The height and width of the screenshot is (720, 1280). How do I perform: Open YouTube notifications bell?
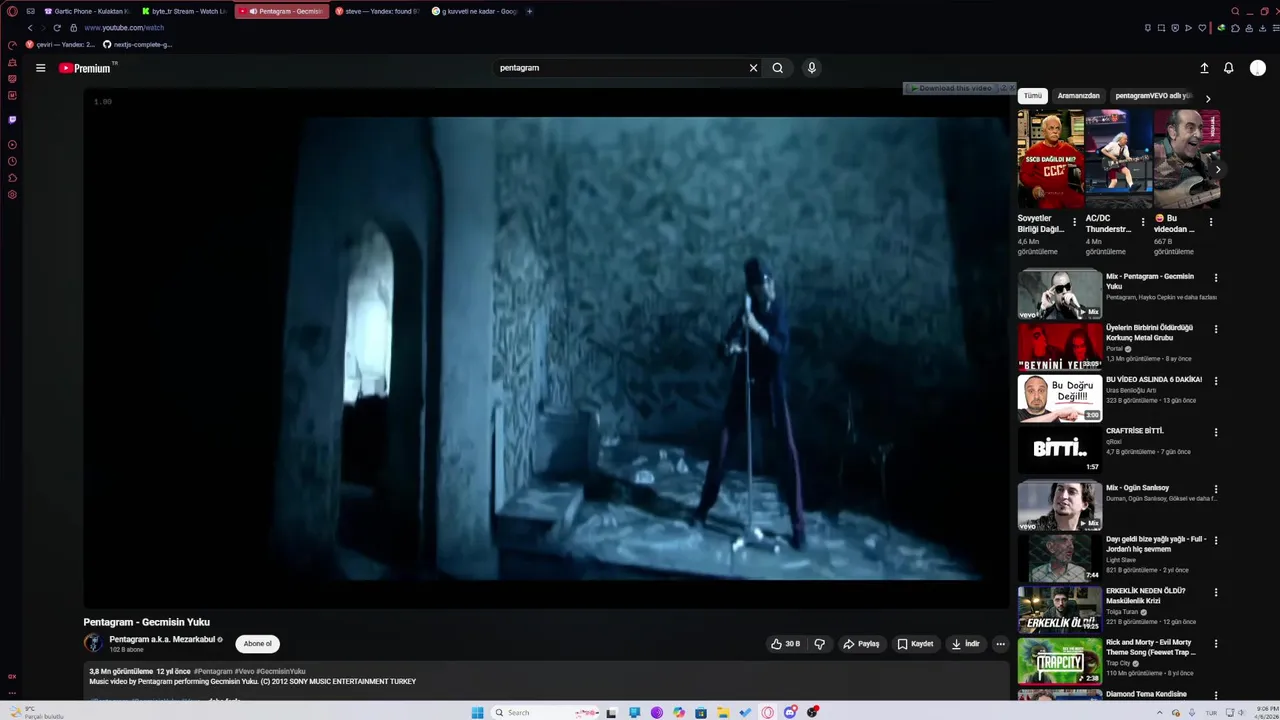[x=1229, y=68]
